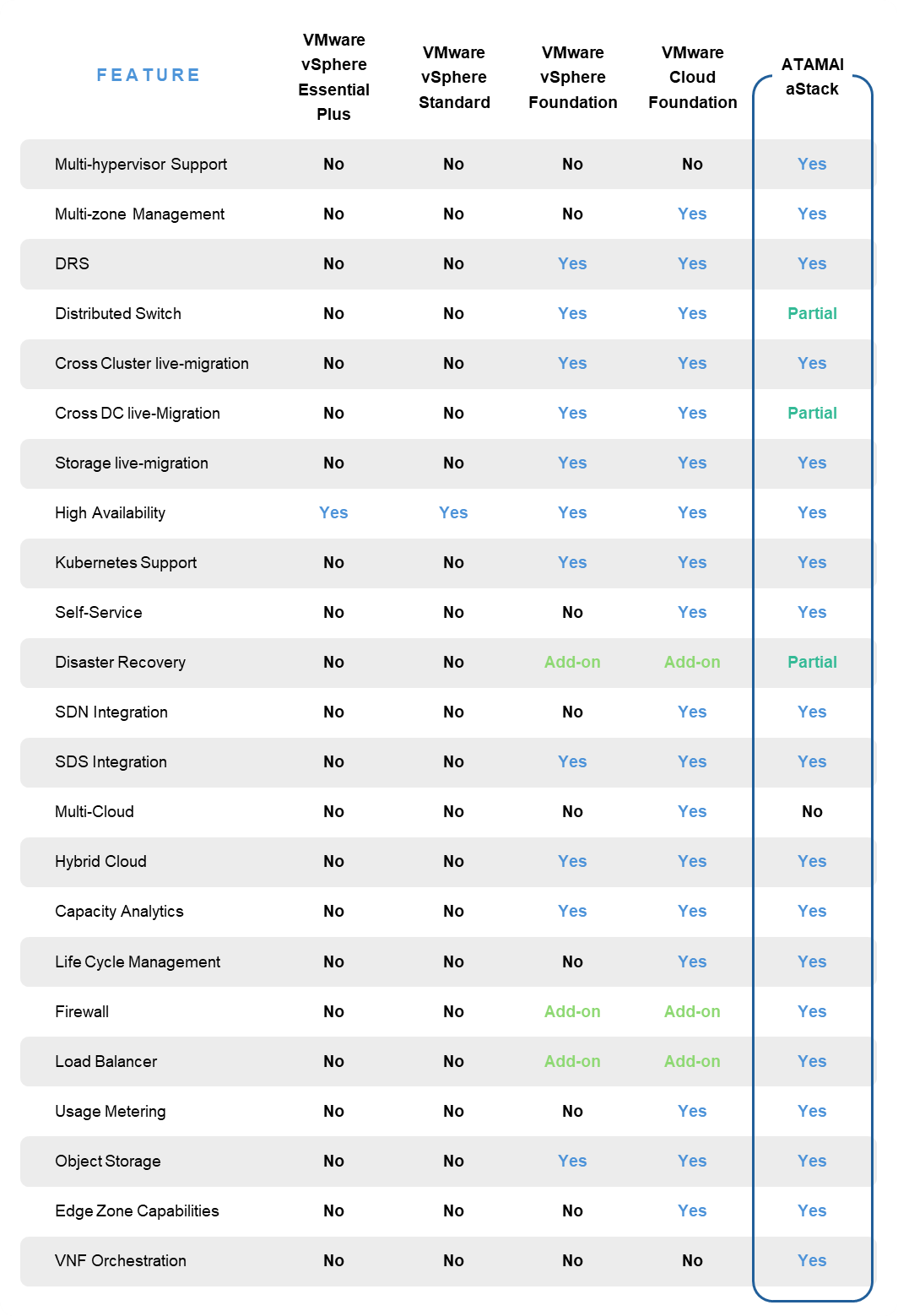Click Add-on under Cloud Foundation for Load Balancer

click(x=692, y=1061)
